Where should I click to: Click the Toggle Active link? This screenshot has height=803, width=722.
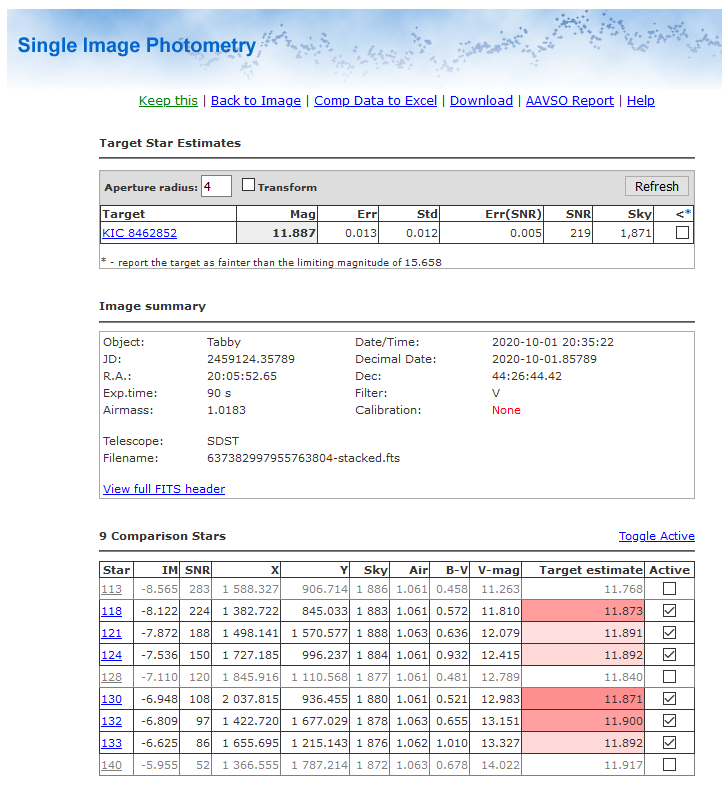pos(656,536)
